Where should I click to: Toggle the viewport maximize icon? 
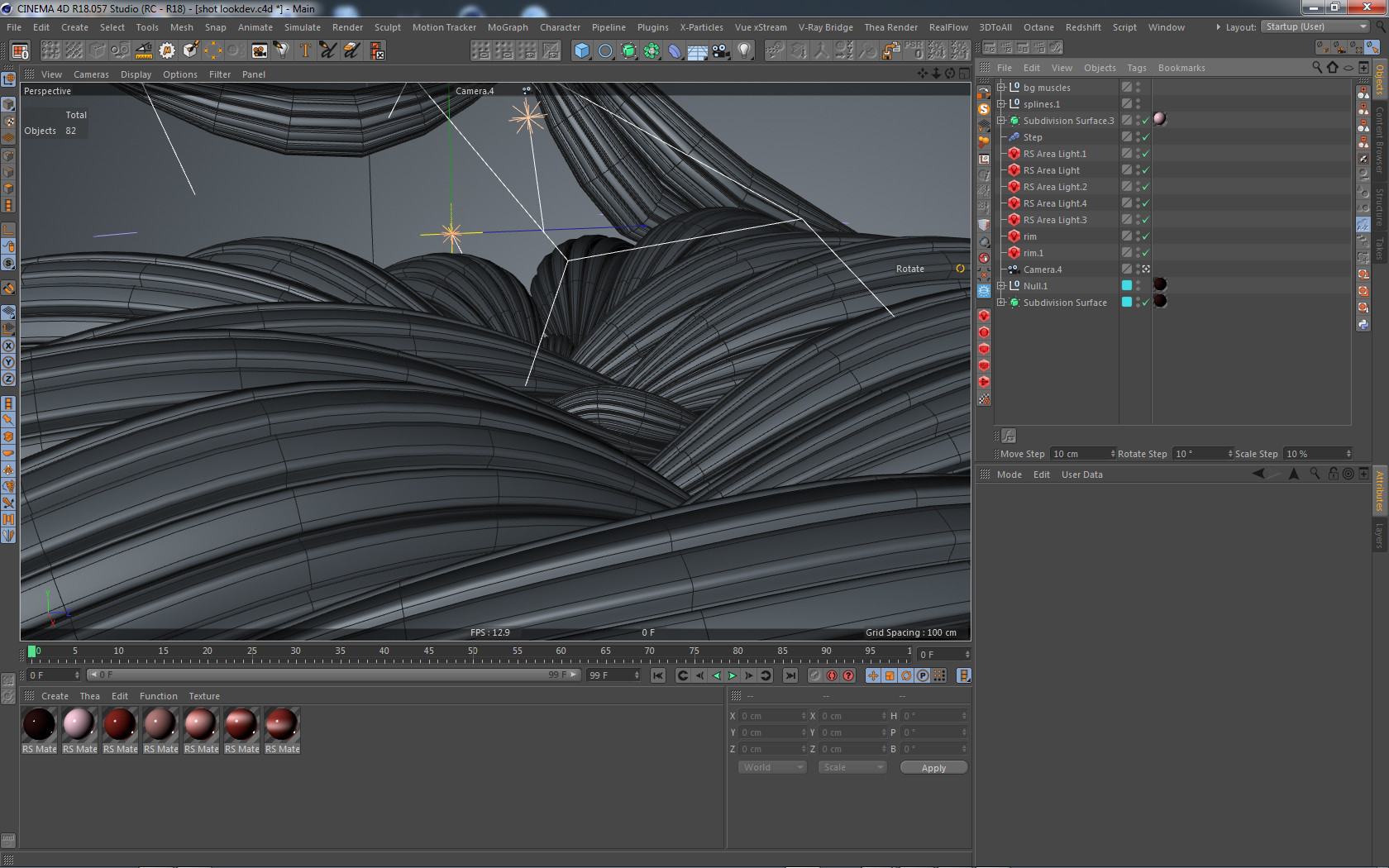point(964,74)
